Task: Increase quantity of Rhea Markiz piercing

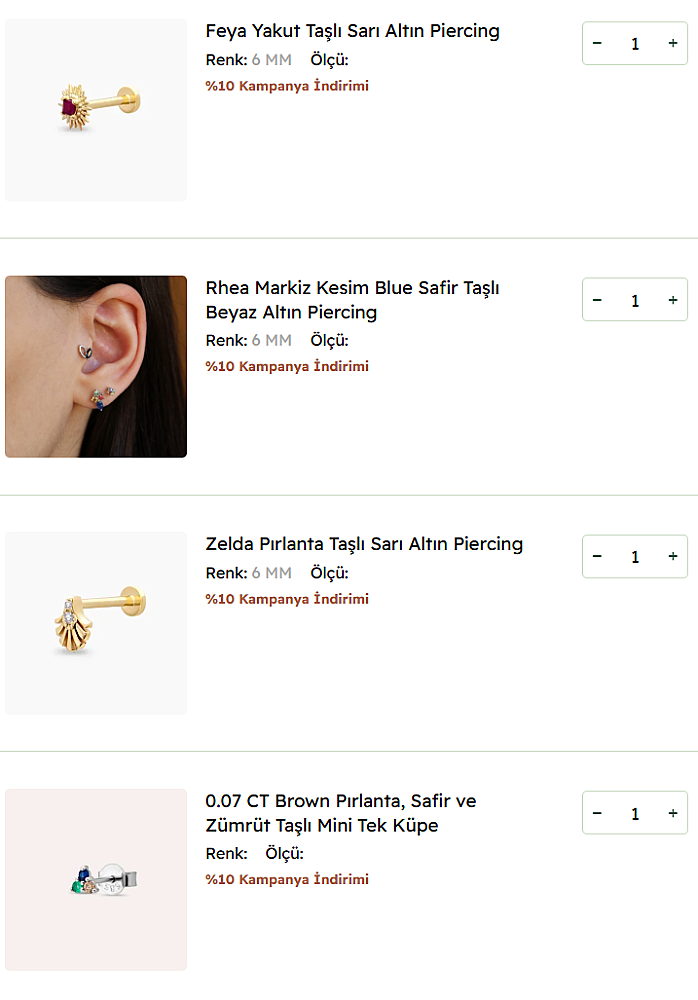Action: coord(673,300)
